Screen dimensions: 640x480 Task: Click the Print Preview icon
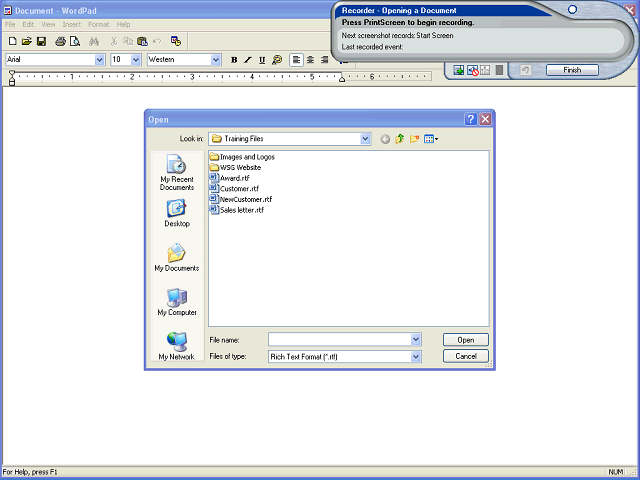75,41
